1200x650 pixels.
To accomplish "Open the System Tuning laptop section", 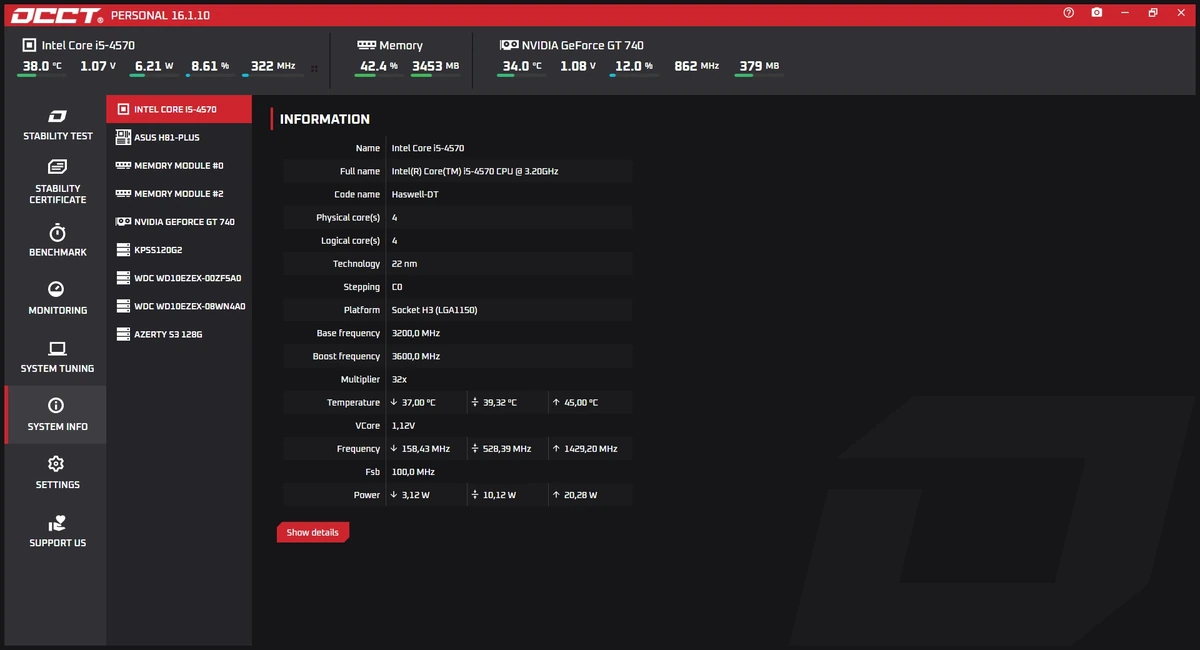I will click(x=57, y=357).
